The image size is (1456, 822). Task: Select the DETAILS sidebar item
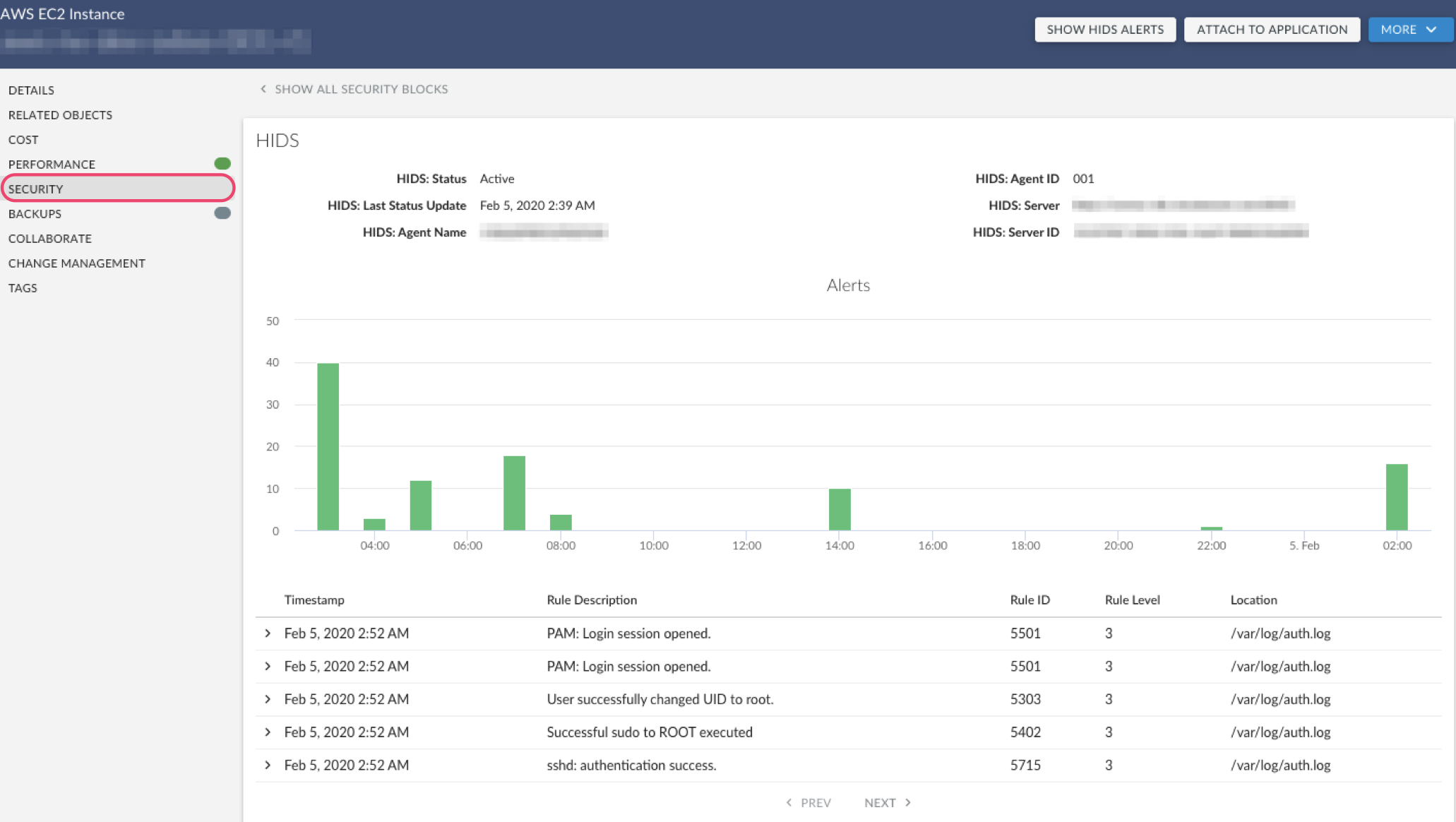coord(30,89)
